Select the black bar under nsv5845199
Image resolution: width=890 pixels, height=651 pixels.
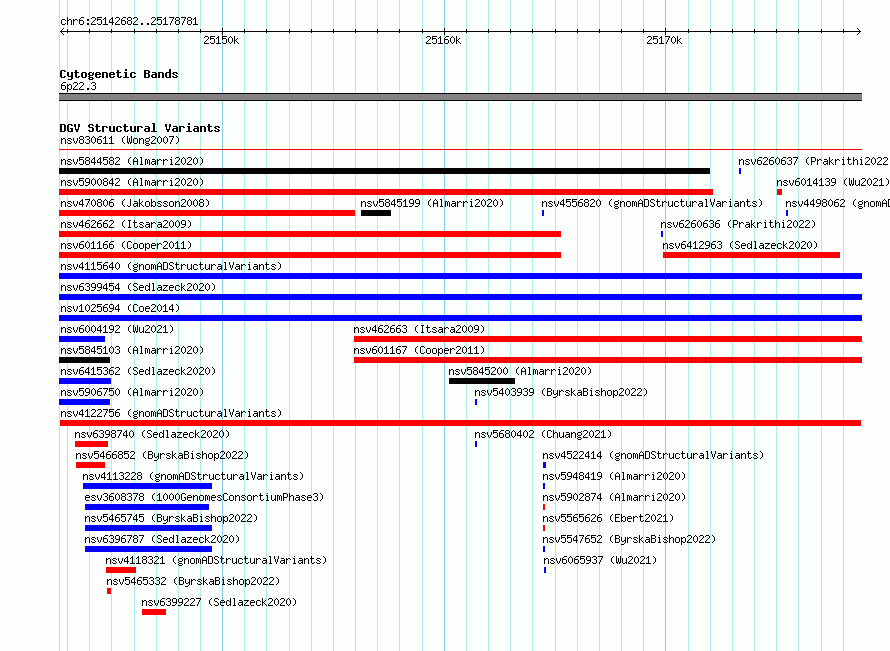pos(376,213)
